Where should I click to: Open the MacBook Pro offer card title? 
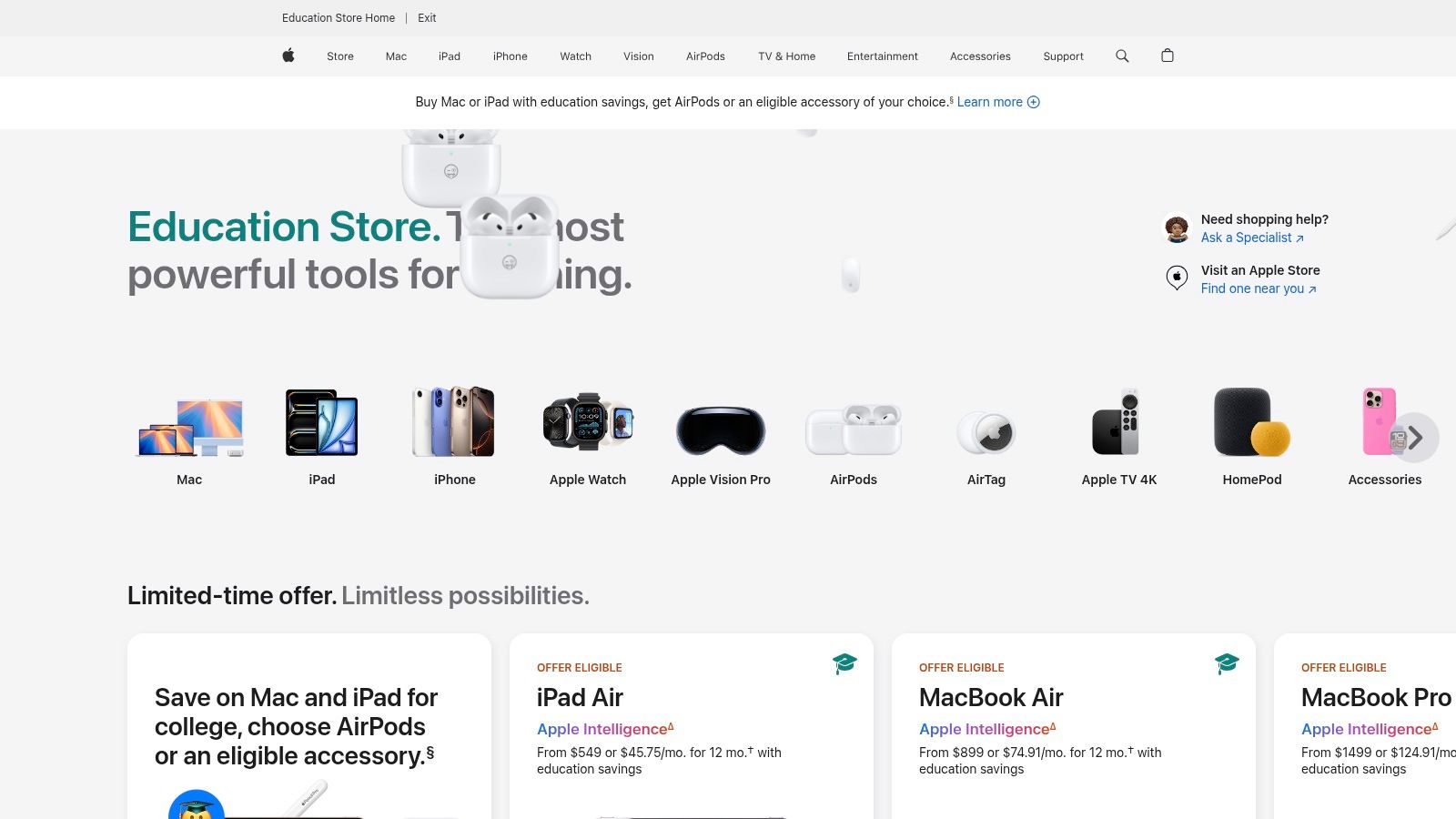(x=1377, y=698)
